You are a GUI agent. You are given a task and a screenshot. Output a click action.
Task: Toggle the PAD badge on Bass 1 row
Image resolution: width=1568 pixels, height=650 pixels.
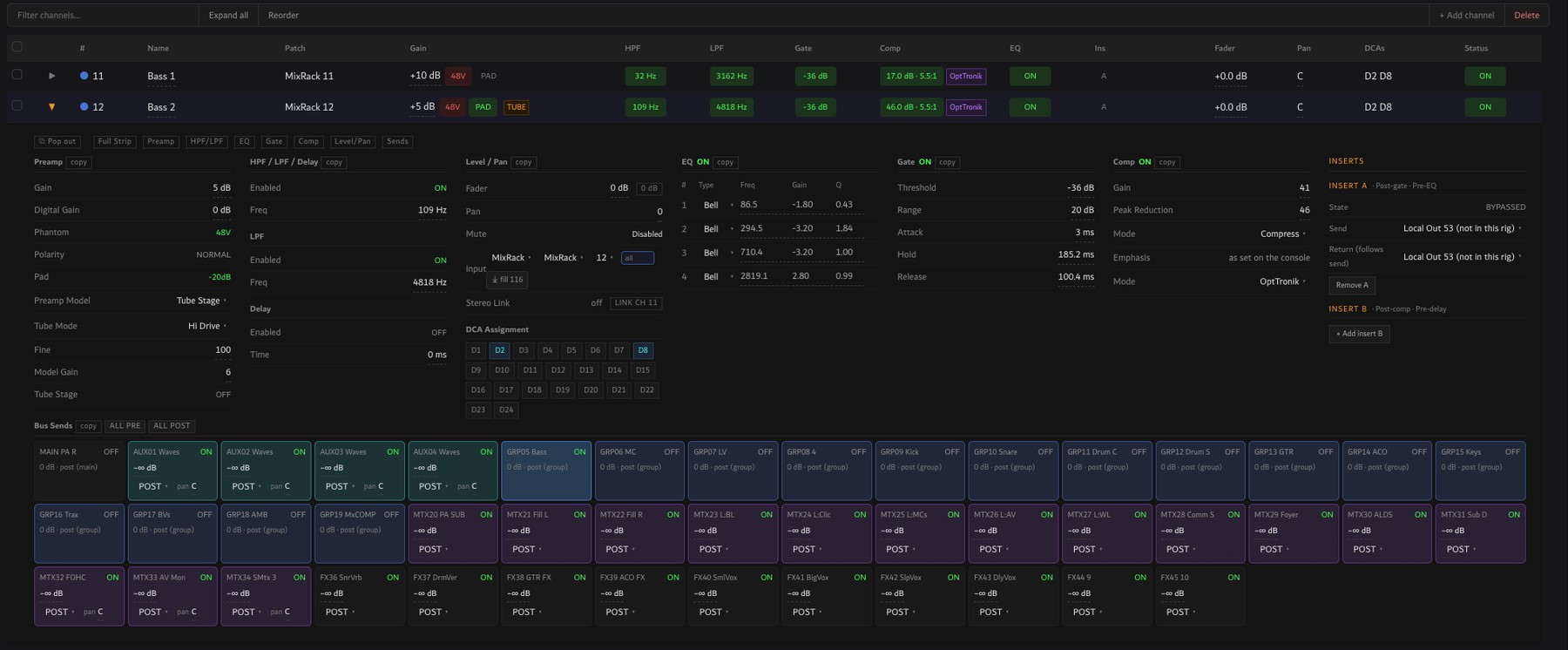(489, 76)
